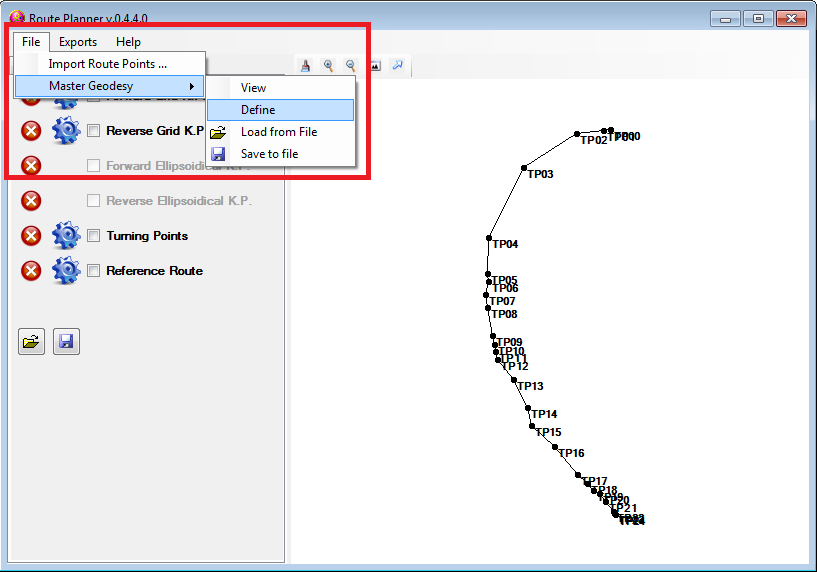This screenshot has width=817, height=572.
Task: Click the TP14 point on route map
Action: point(528,408)
